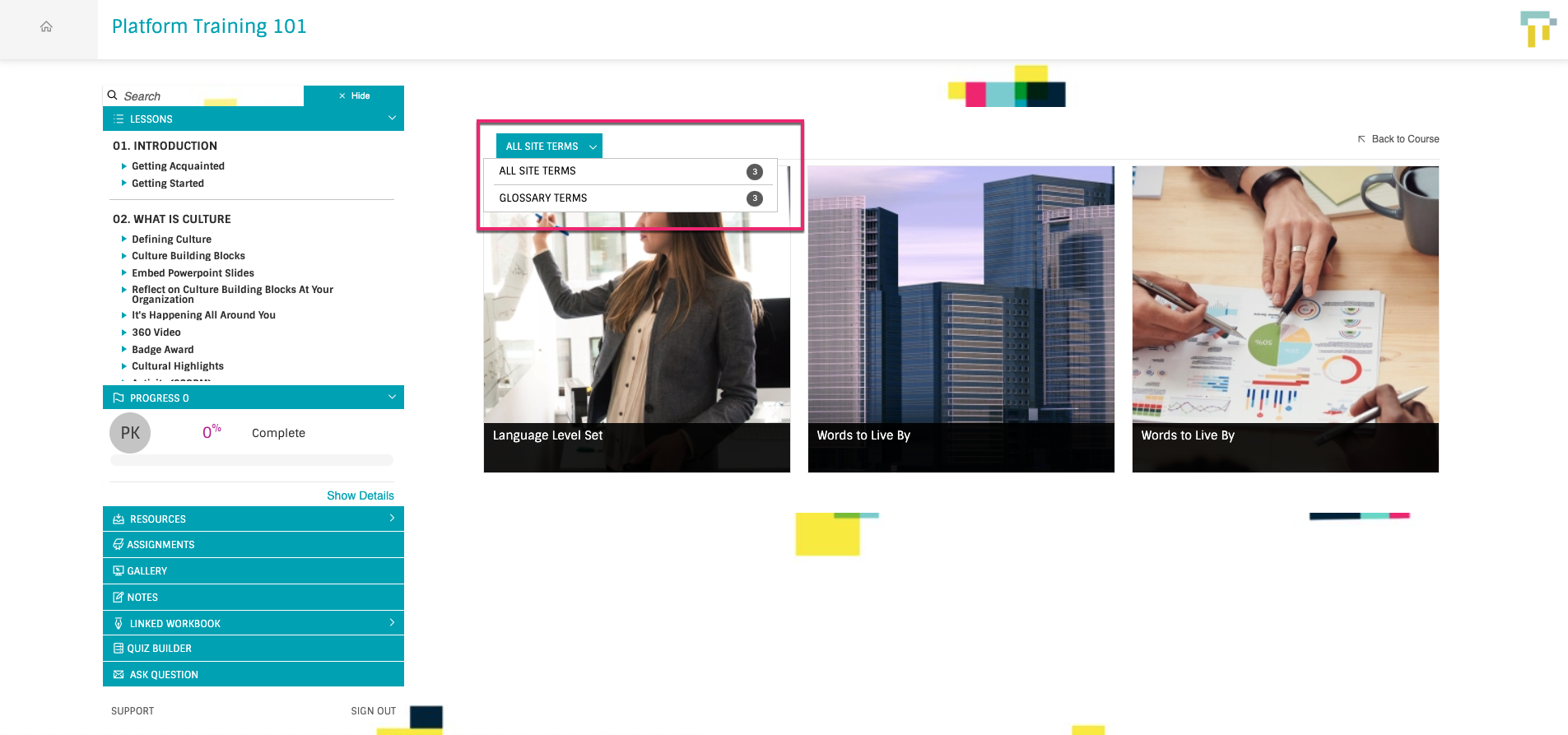This screenshot has height=735, width=1568.
Task: Collapse the Lessons section chevron
Action: (x=392, y=119)
